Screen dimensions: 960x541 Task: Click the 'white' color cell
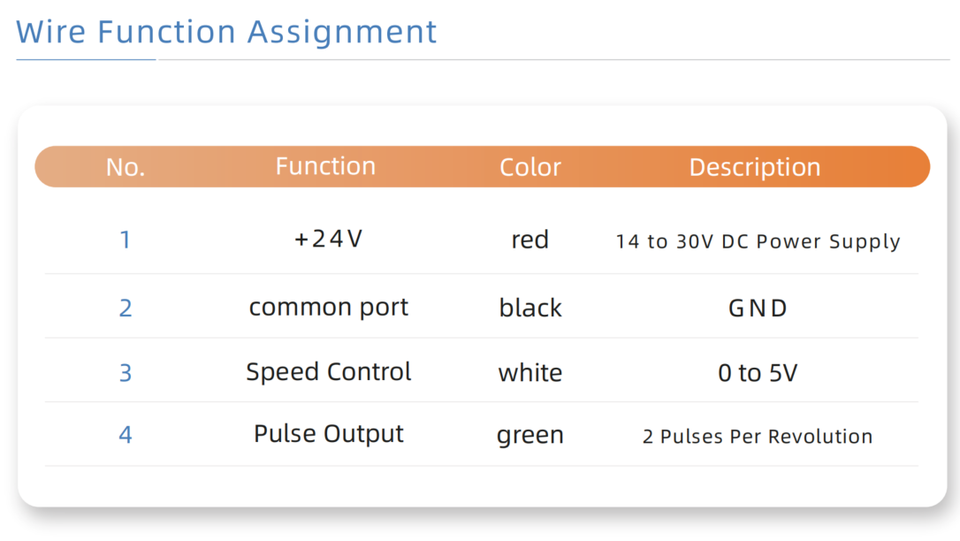pyautogui.click(x=530, y=373)
